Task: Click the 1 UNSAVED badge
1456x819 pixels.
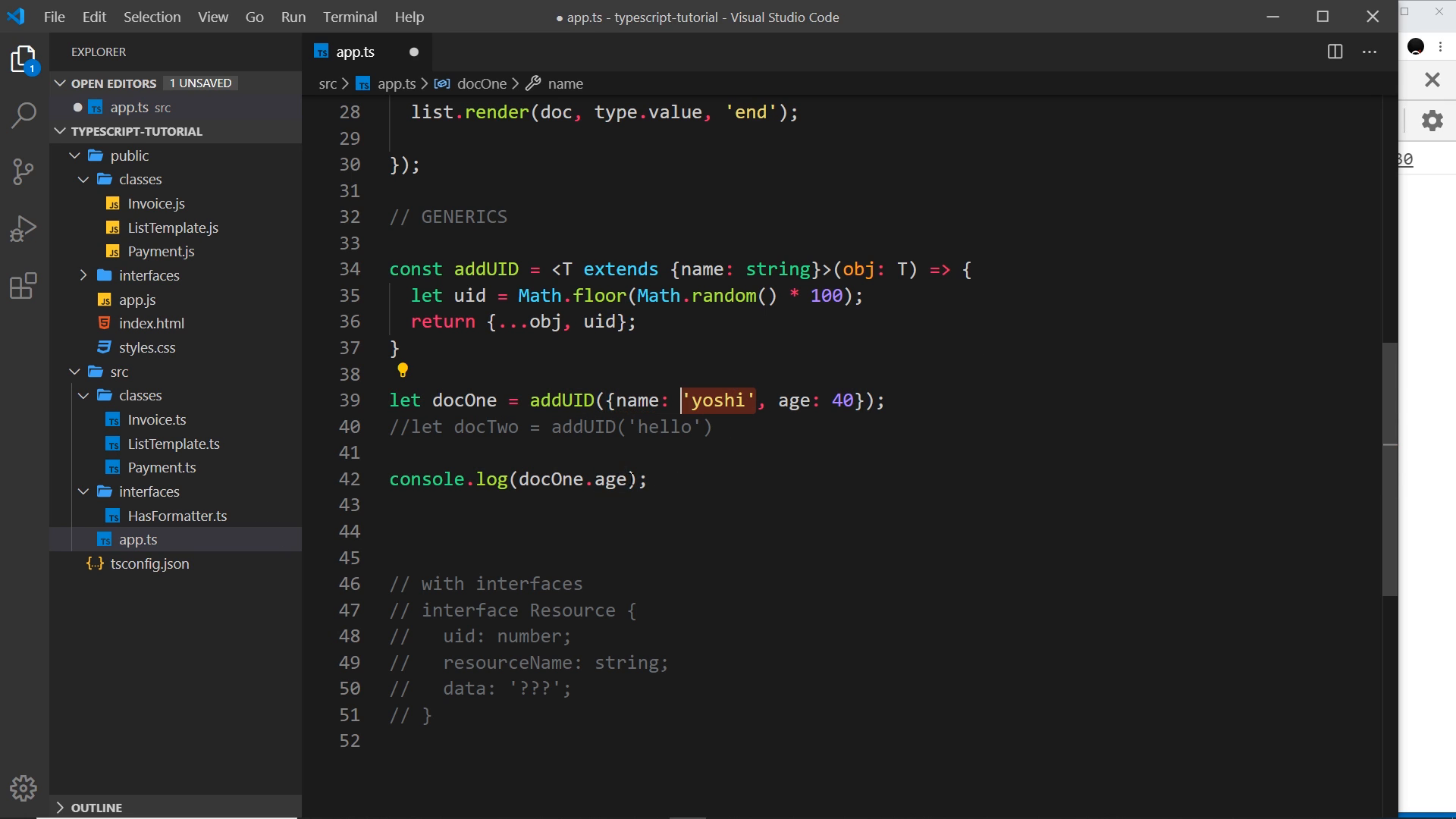Action: pyautogui.click(x=201, y=83)
